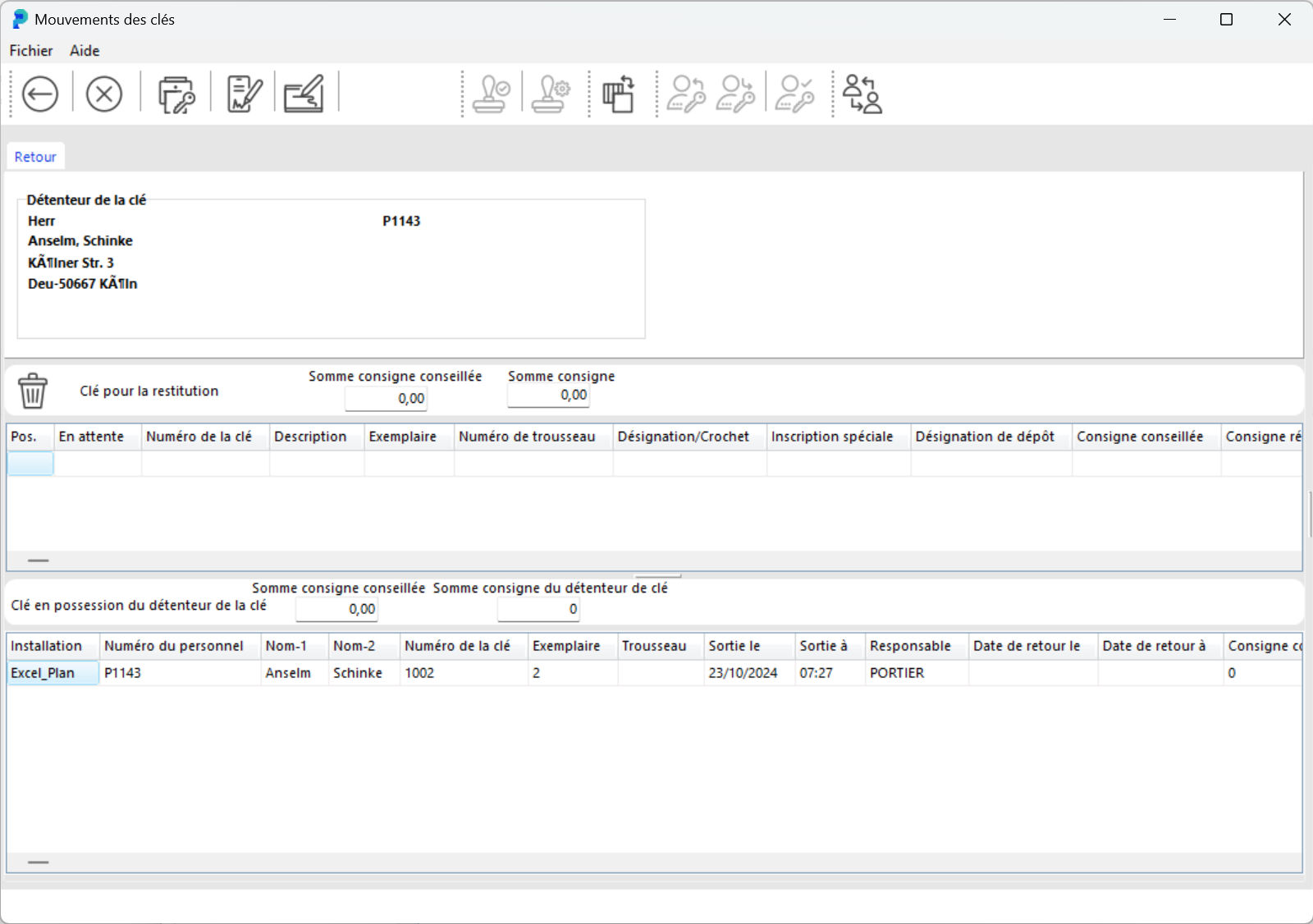Viewport: 1313px width, 924px height.
Task: Click the Sortie le column header
Action: coord(734,646)
